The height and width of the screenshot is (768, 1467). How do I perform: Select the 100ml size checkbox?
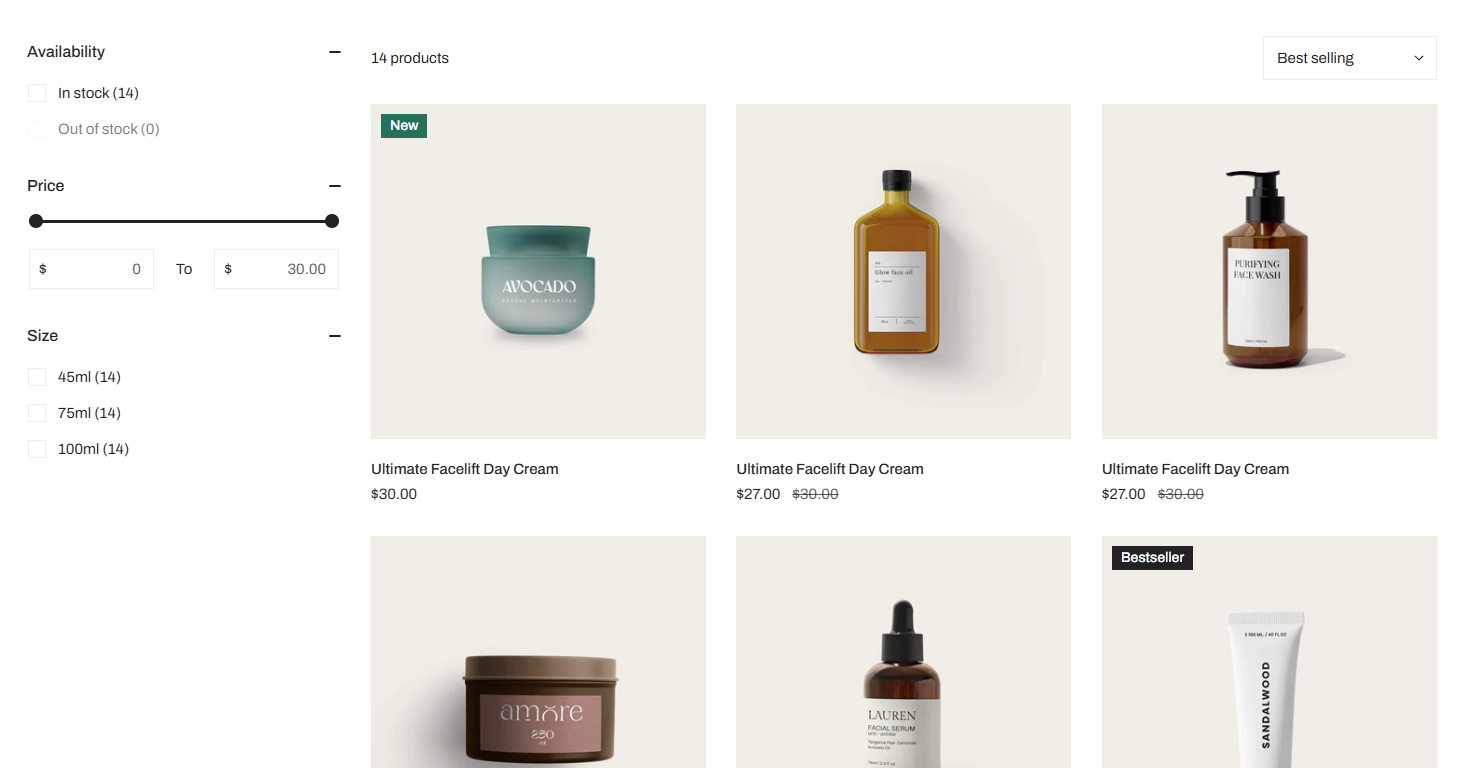tap(37, 449)
